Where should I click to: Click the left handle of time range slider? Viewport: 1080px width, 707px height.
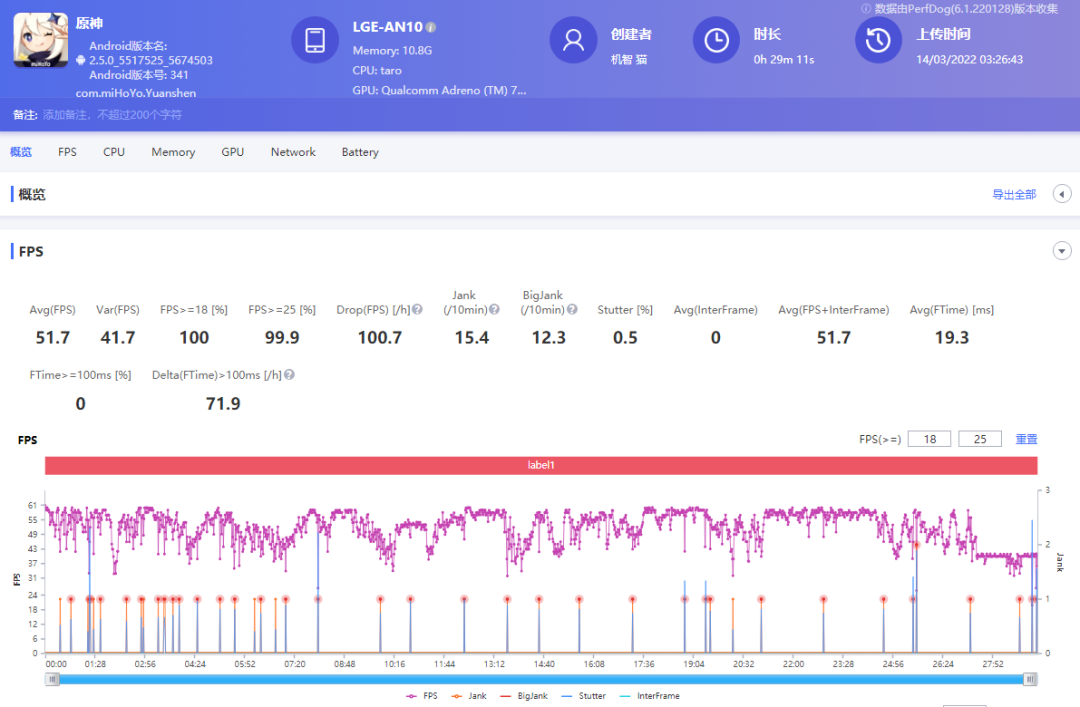pyautogui.click(x=53, y=679)
